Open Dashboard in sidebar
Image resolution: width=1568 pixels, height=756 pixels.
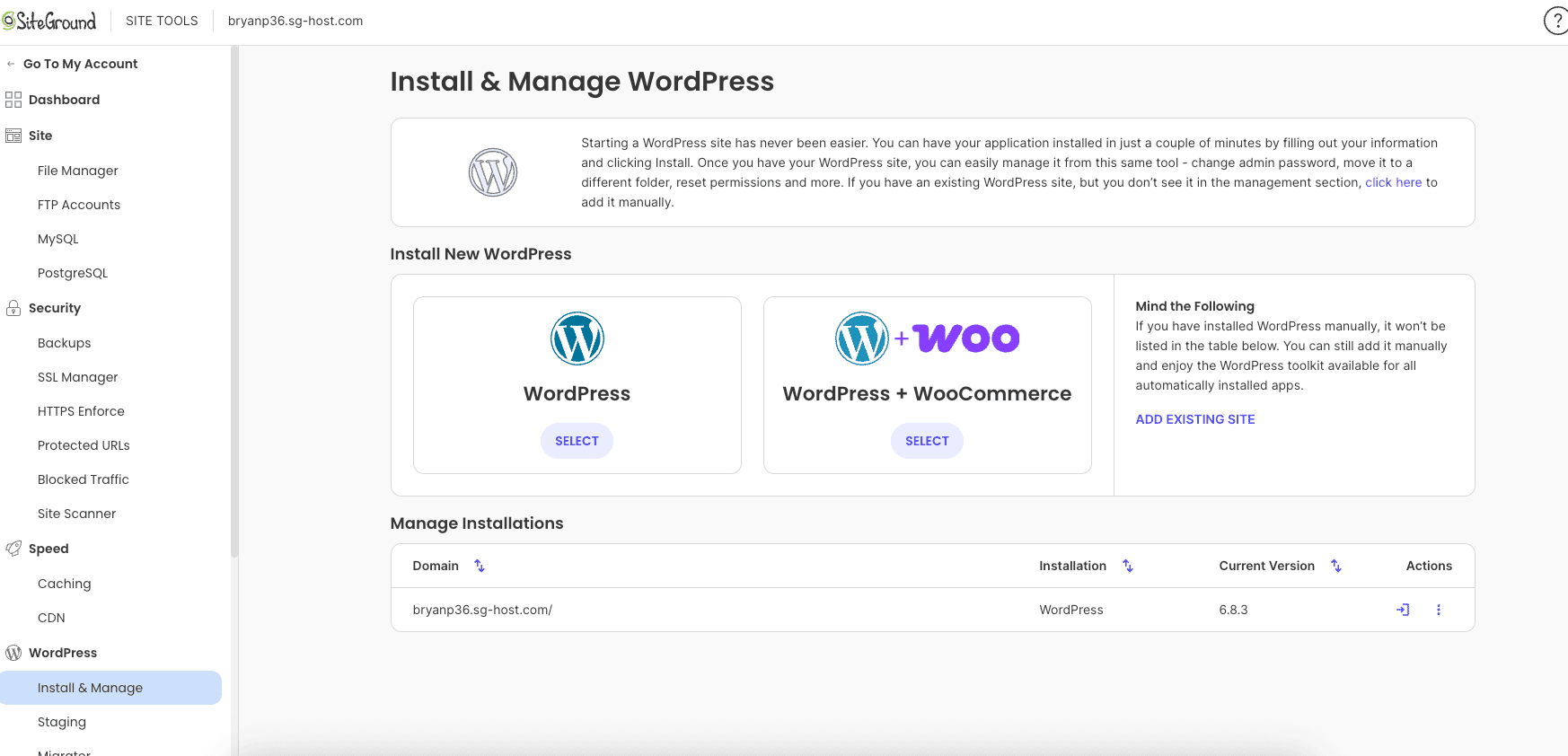coord(64,100)
